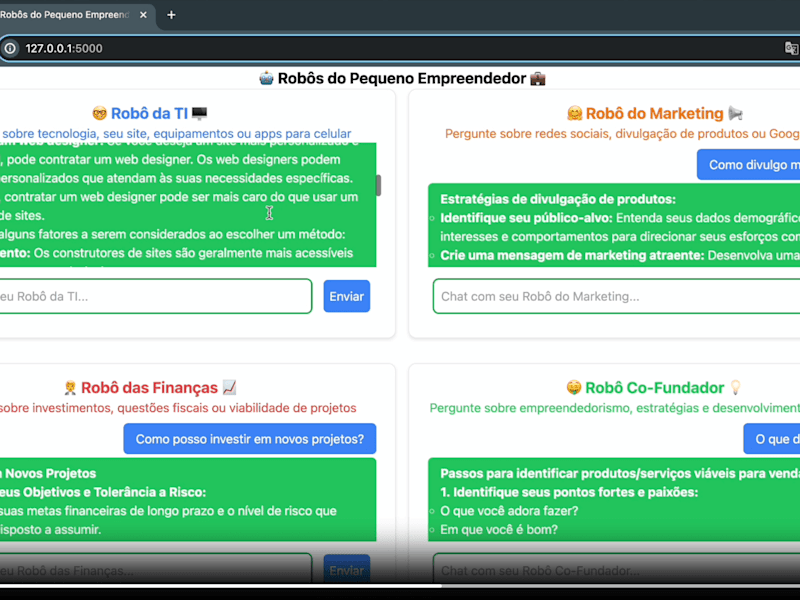This screenshot has height=600, width=800.
Task: Click the Robô da TI heading
Action: tap(149, 113)
